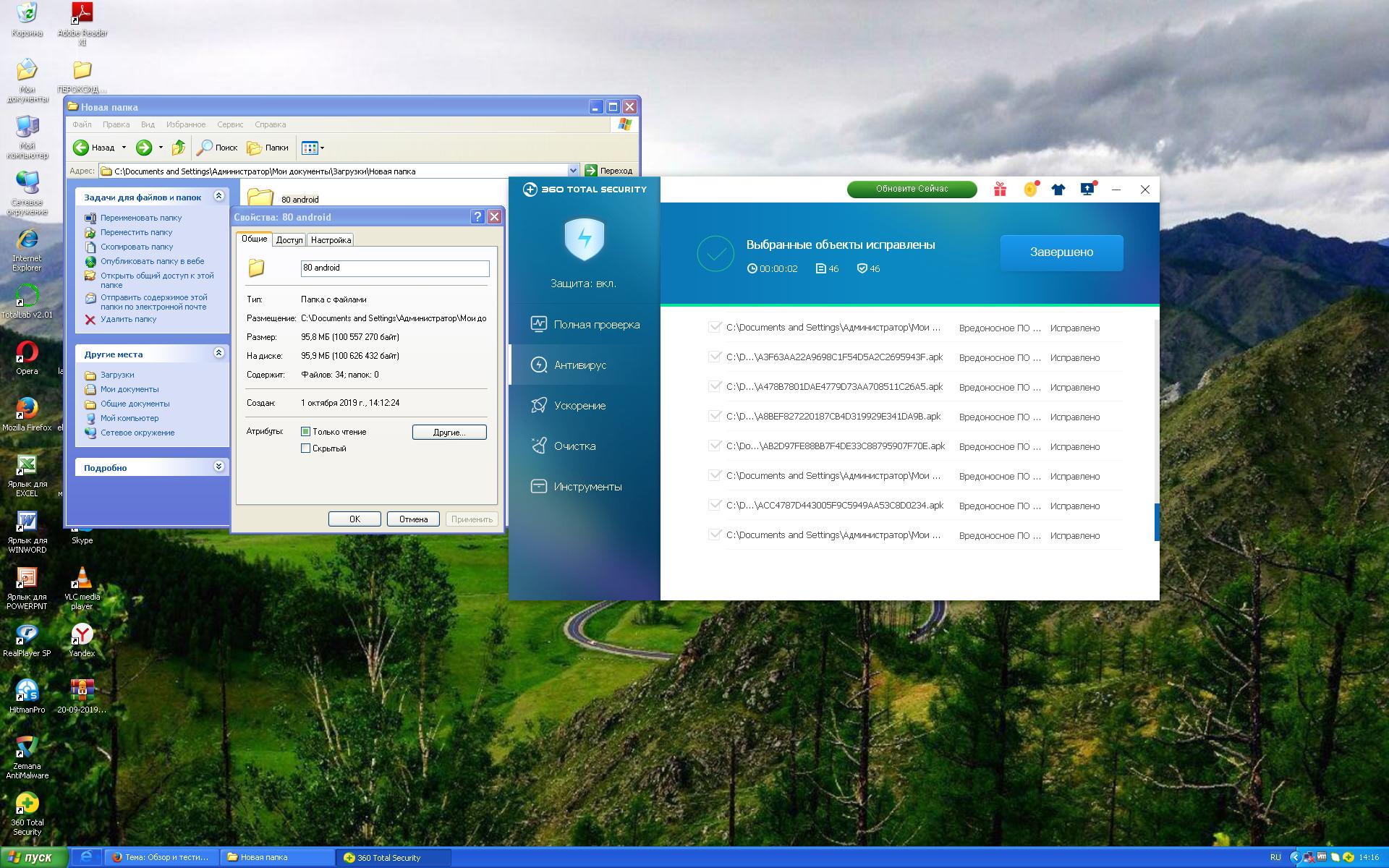Click Update Now (Обновите Сейчас) button
This screenshot has width=1389, height=868.
(912, 189)
